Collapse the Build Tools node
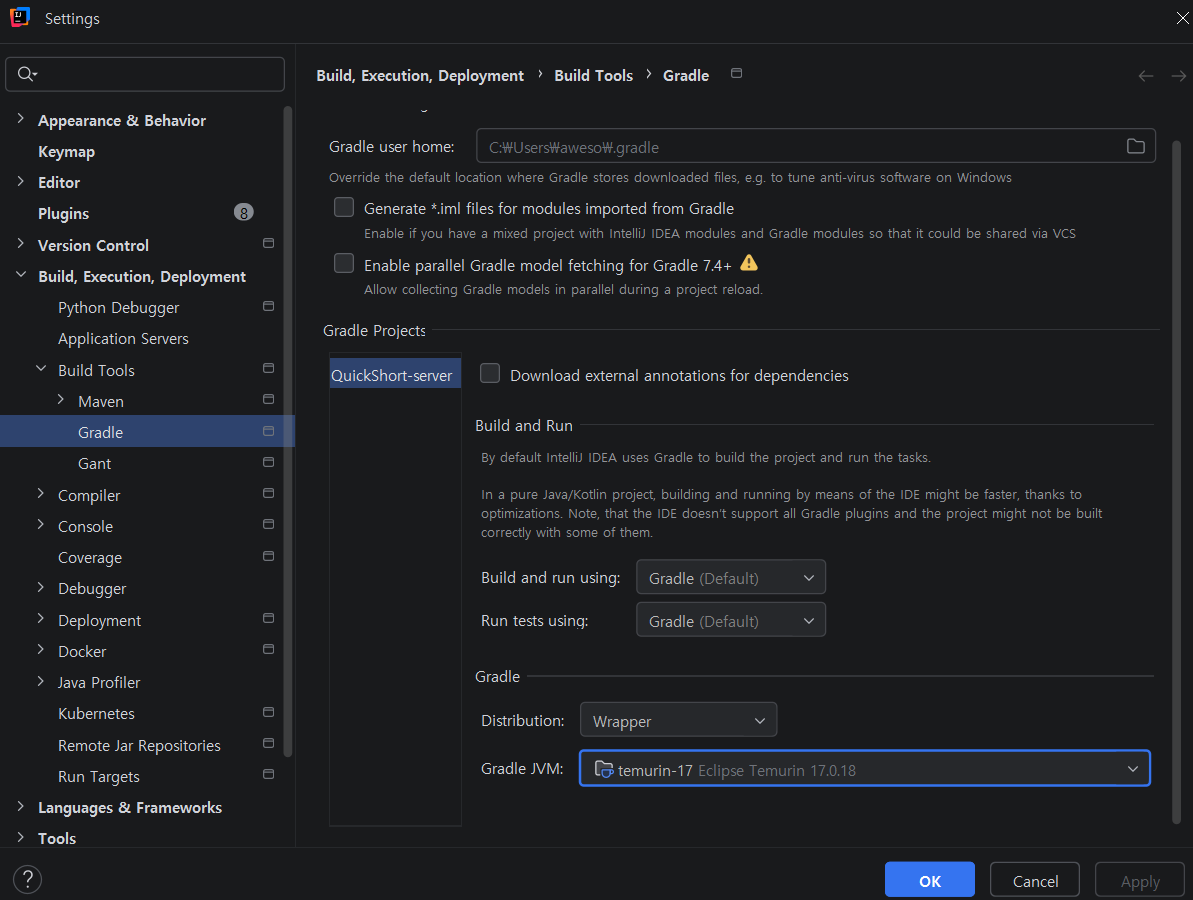The height and width of the screenshot is (900, 1193). [41, 368]
